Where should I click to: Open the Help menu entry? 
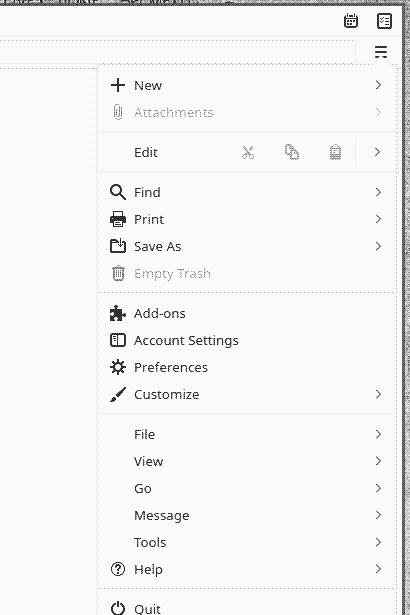click(x=247, y=569)
